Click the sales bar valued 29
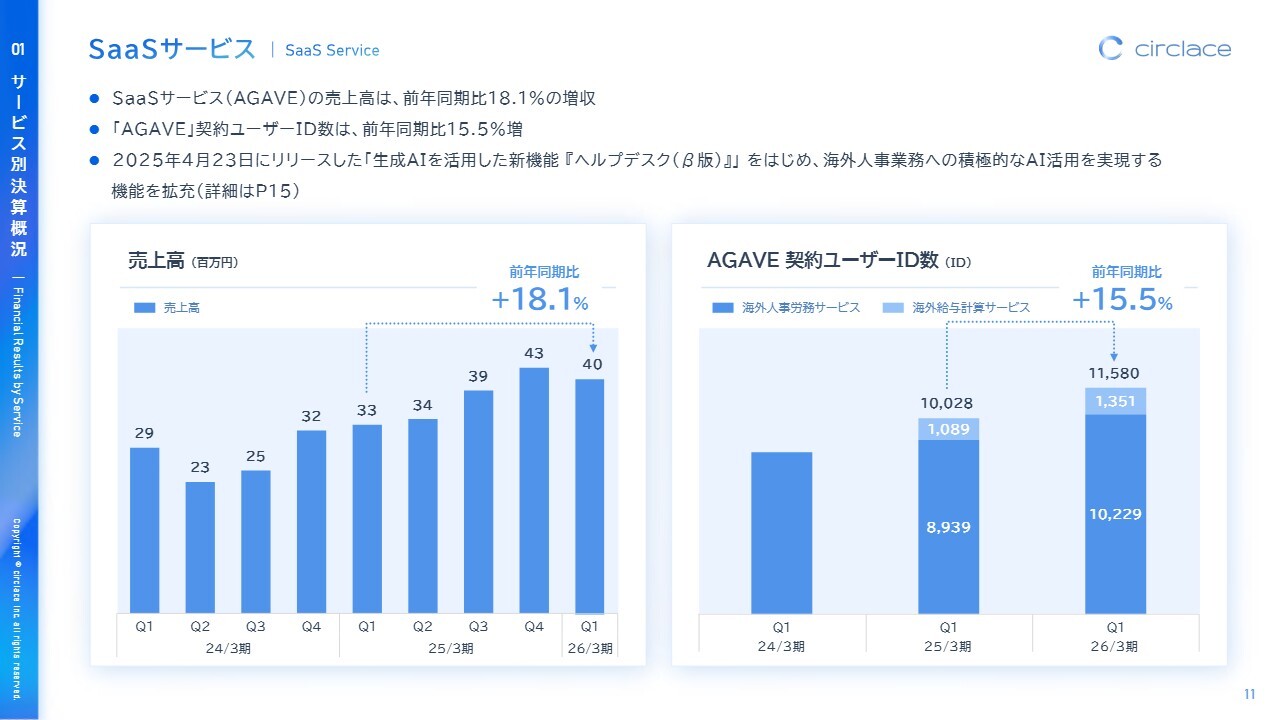1280x720 pixels. pos(144,530)
